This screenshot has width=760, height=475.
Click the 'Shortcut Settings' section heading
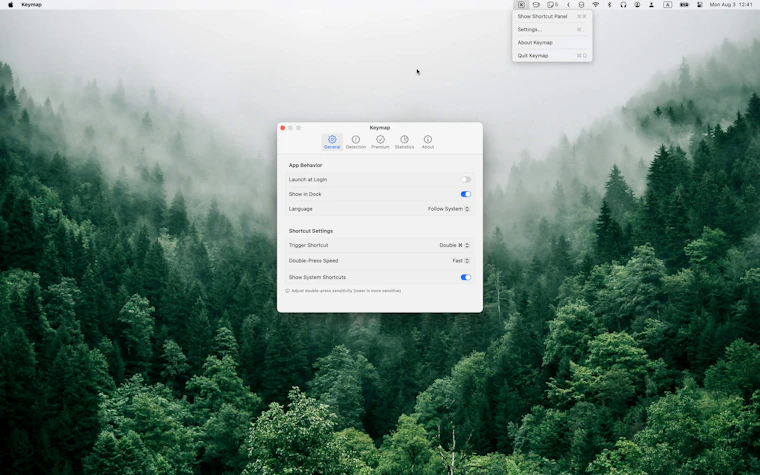pyautogui.click(x=311, y=231)
